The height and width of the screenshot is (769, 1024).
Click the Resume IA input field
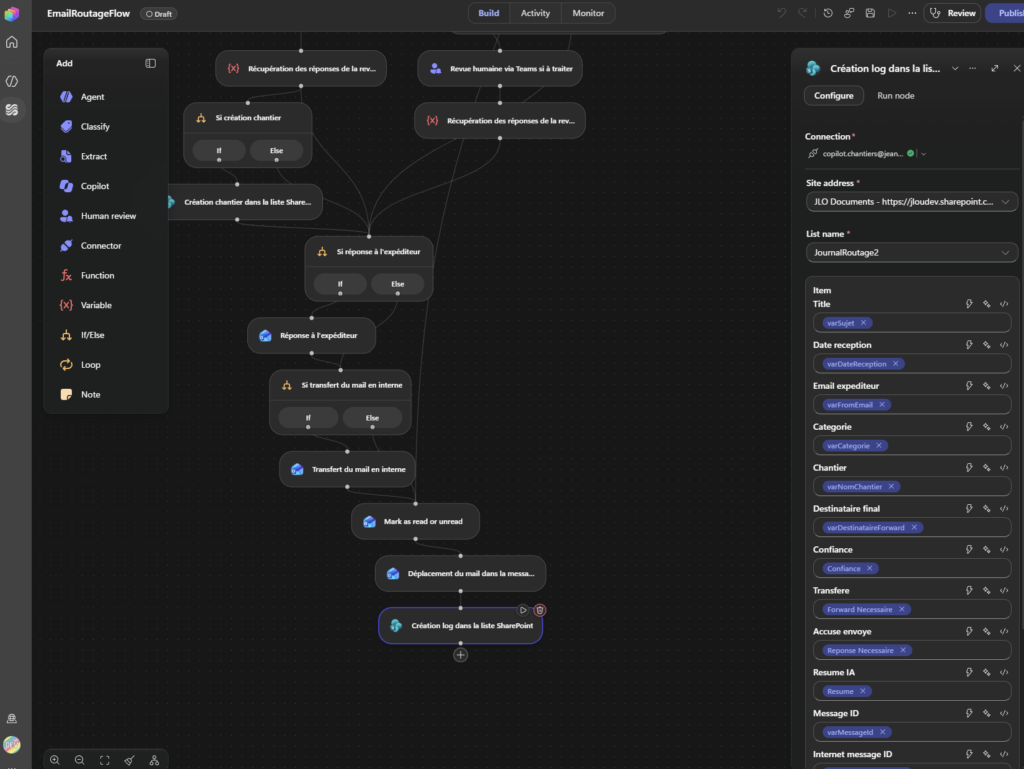pos(912,691)
